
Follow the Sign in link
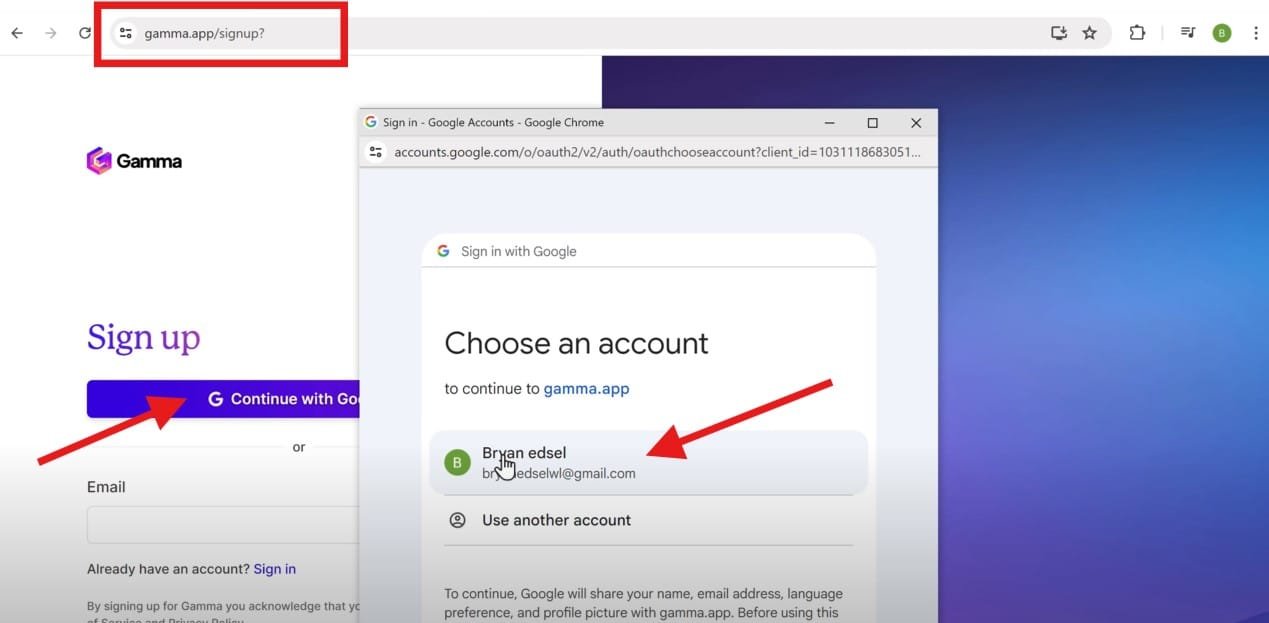click(x=274, y=569)
